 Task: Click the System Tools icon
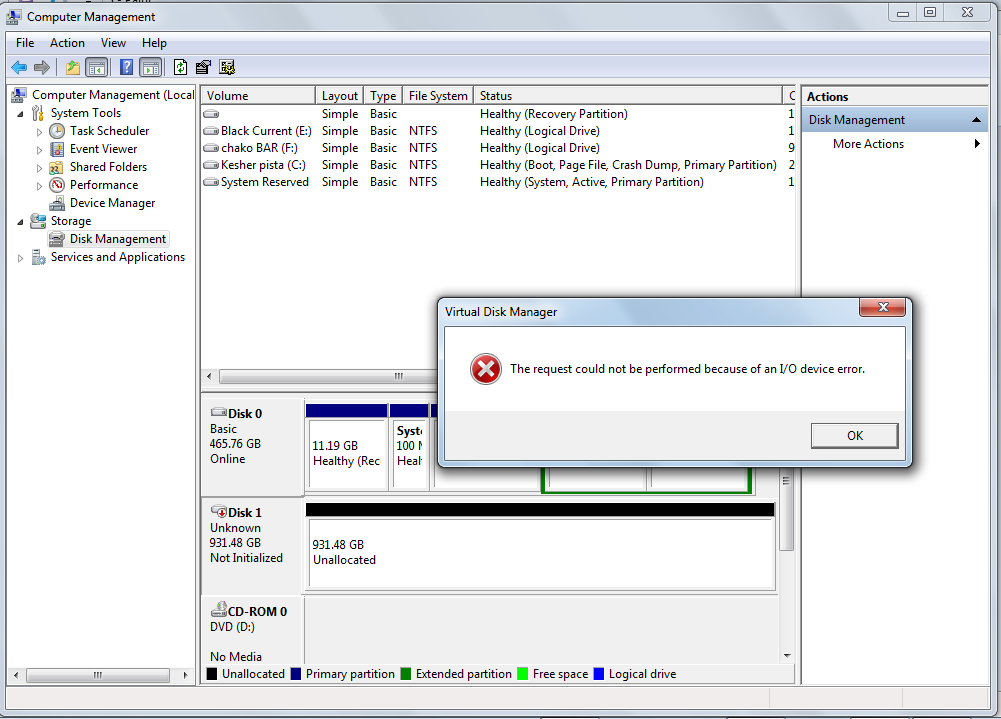pos(38,113)
